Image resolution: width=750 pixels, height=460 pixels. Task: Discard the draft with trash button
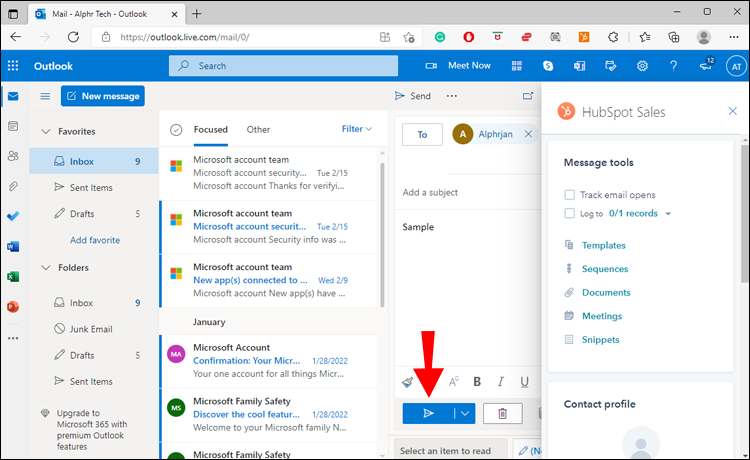[x=503, y=414]
